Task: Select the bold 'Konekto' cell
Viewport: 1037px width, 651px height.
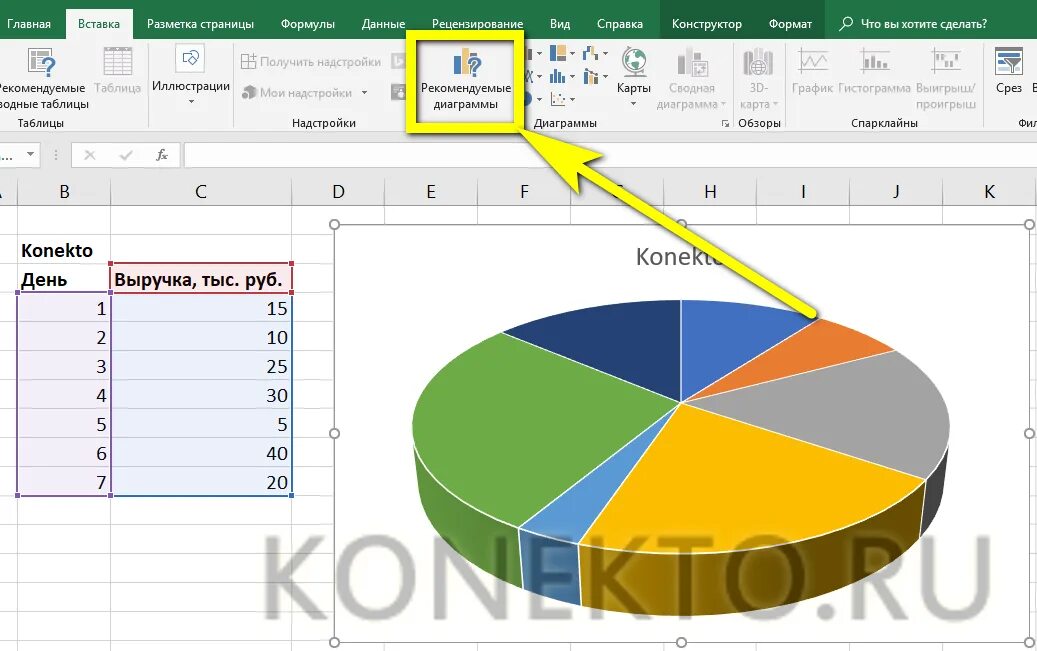Action: (x=64, y=250)
